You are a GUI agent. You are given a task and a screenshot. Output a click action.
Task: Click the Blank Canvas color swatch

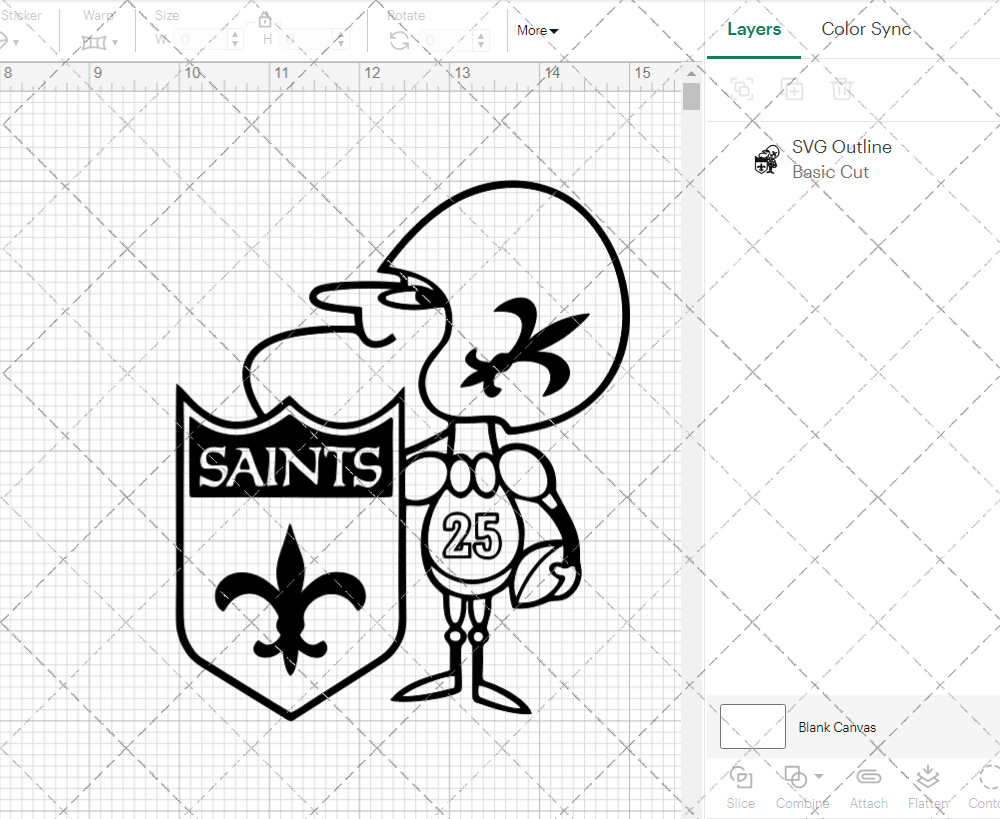pyautogui.click(x=752, y=727)
